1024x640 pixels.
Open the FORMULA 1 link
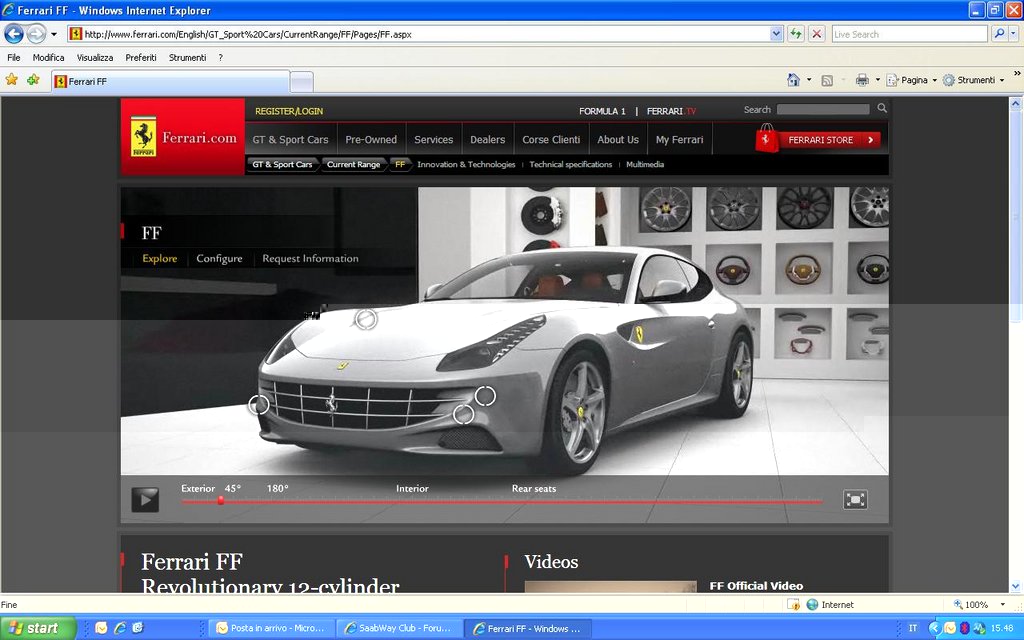(602, 111)
